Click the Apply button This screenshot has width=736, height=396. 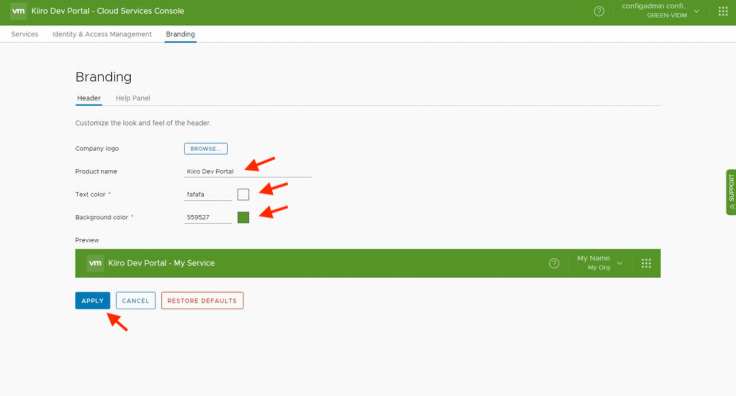(x=92, y=301)
